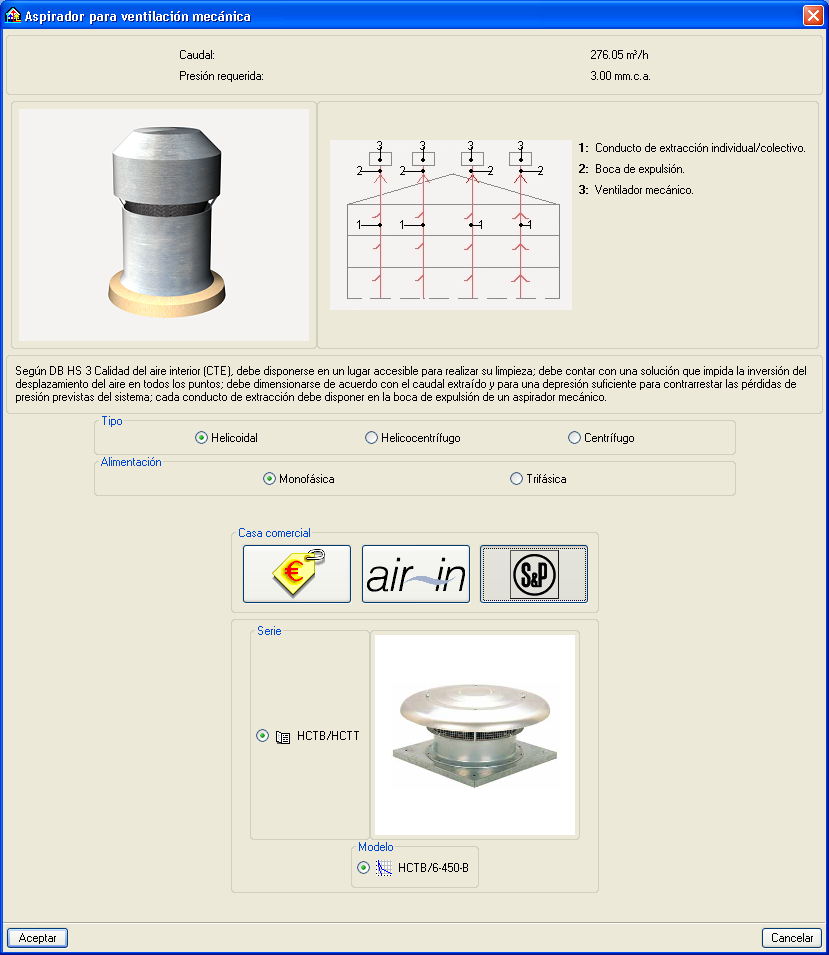This screenshot has height=955, width=829.
Task: Click the Alimentación group label
Action: tap(131, 462)
